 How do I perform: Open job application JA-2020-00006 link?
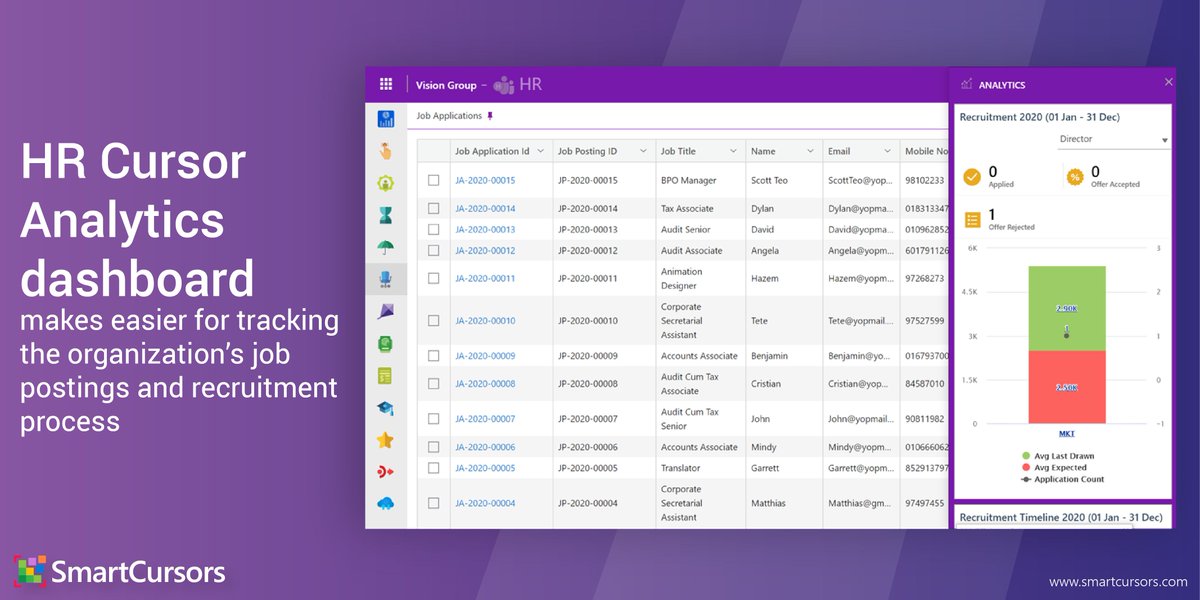485,447
